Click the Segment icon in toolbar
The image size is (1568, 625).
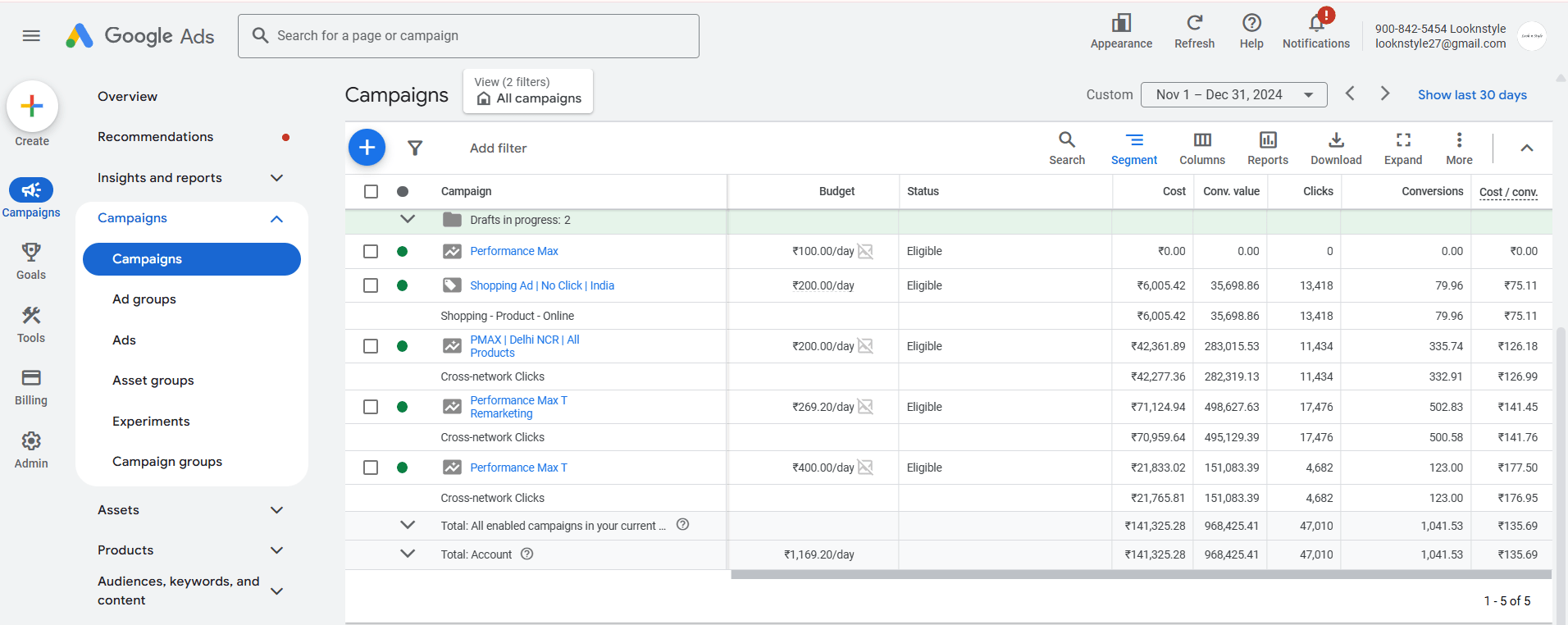click(1133, 140)
